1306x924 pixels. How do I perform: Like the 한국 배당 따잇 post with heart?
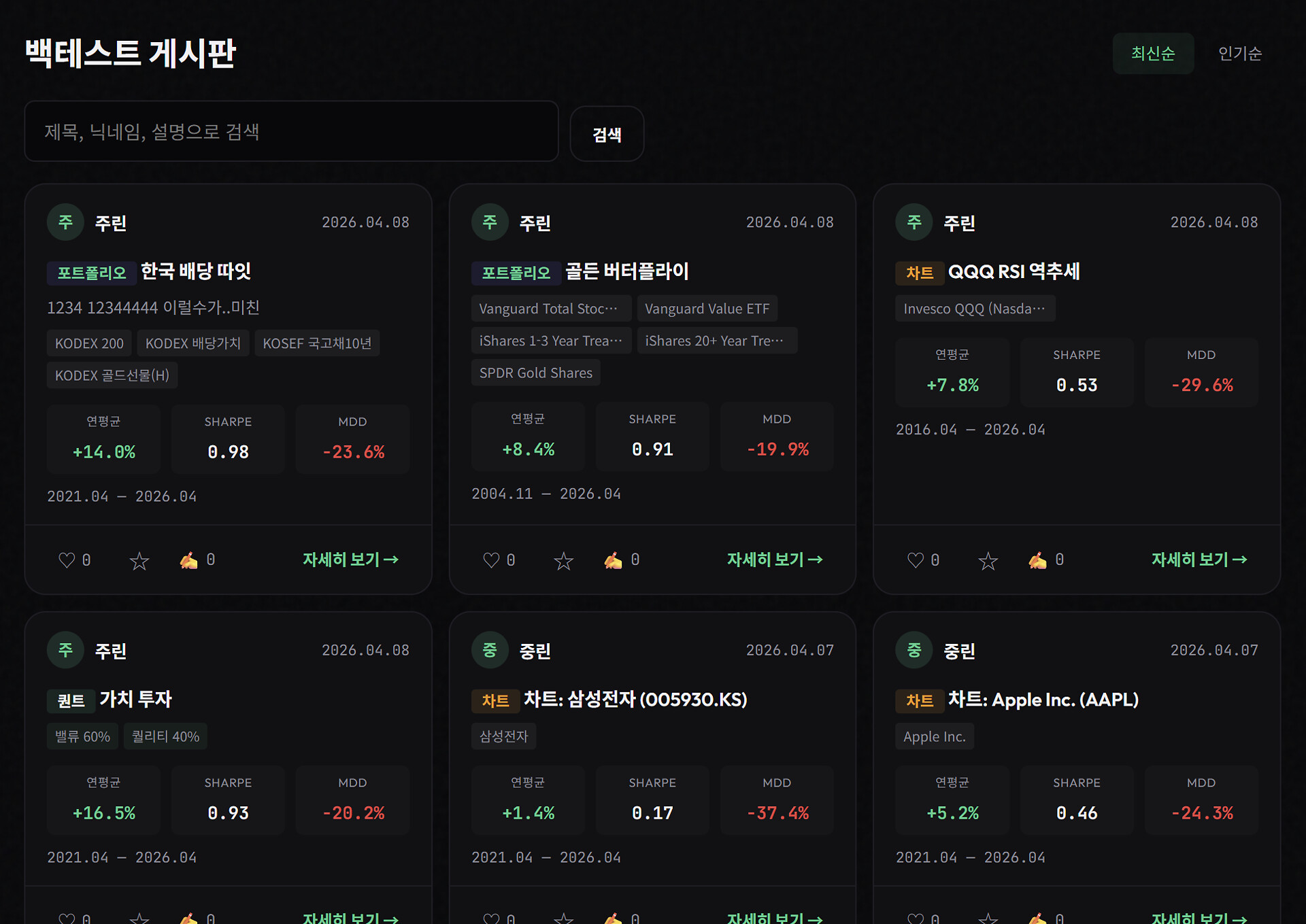pos(67,560)
